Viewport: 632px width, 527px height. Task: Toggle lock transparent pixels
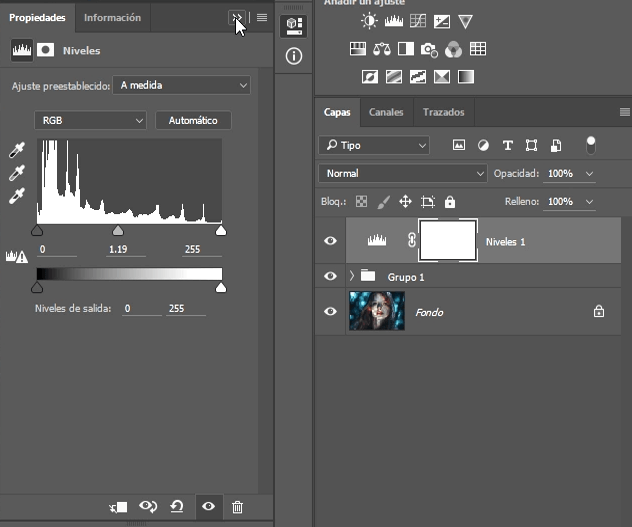point(361,201)
